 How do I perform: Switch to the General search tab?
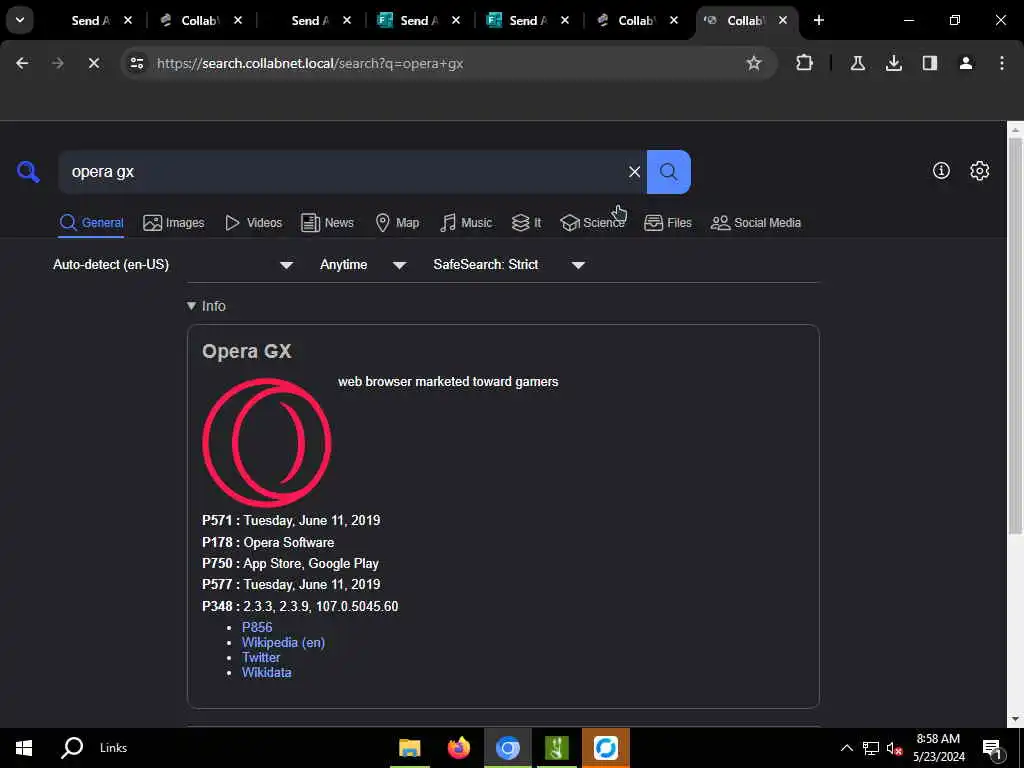91,223
